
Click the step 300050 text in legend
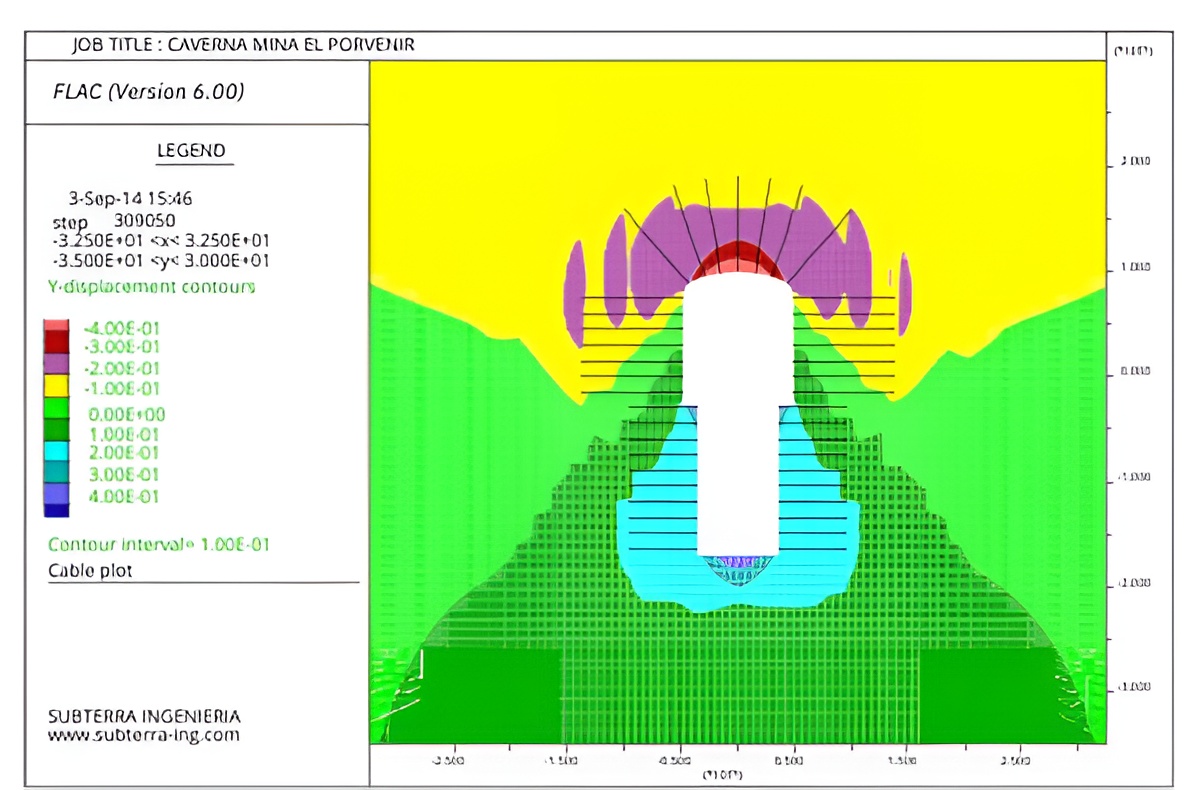click(110, 221)
